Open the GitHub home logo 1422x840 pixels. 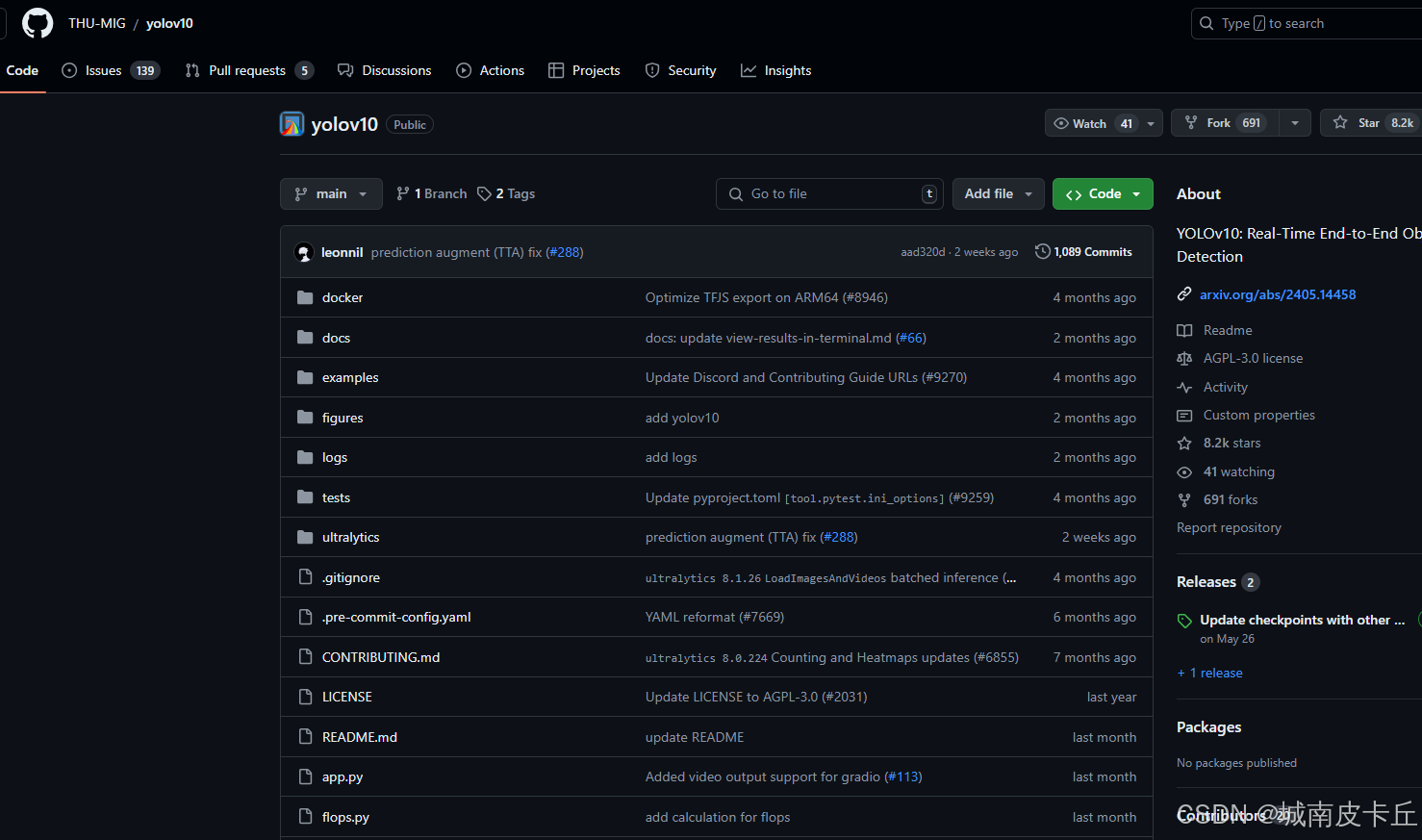[x=38, y=23]
